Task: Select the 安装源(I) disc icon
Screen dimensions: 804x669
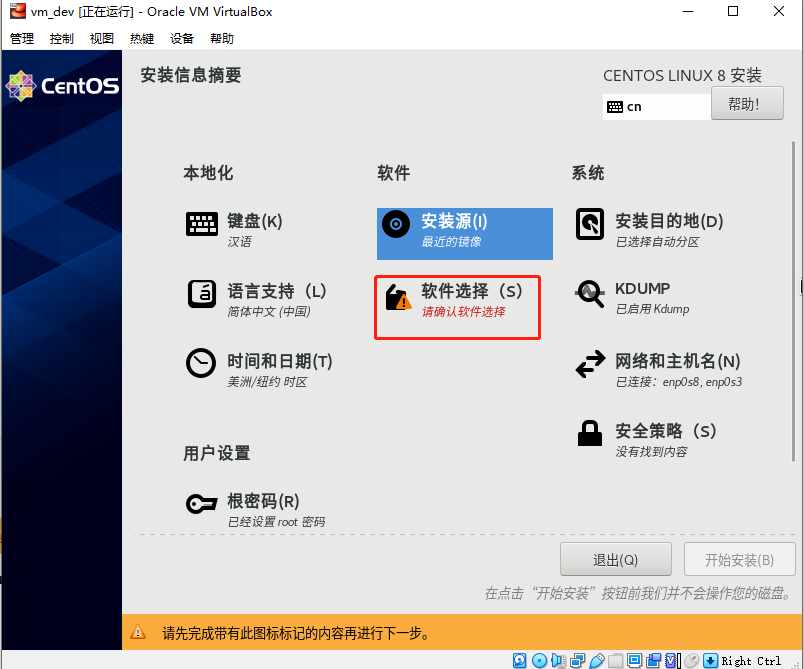Action: (396, 224)
